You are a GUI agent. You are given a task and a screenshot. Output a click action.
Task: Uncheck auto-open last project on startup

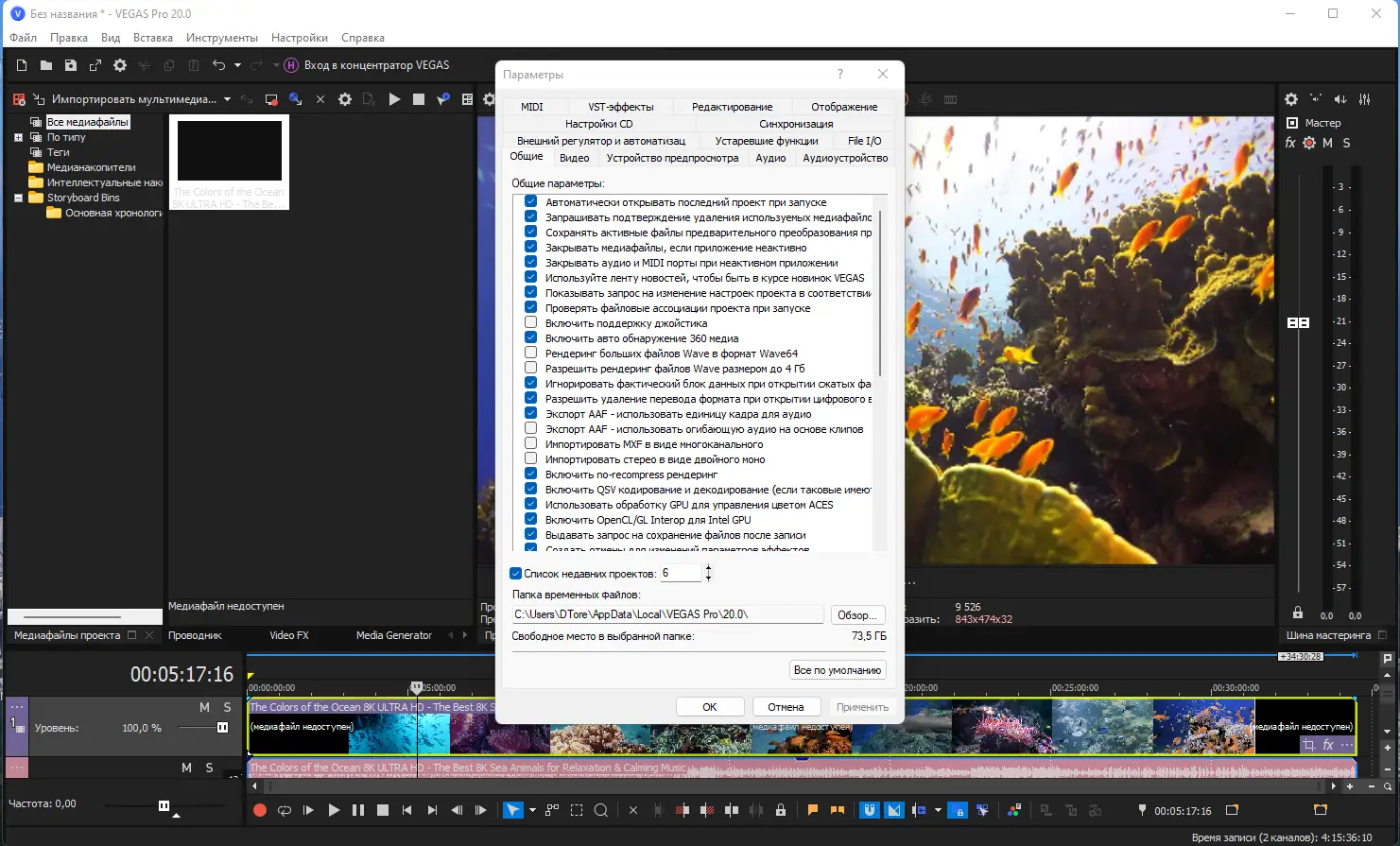[531, 202]
